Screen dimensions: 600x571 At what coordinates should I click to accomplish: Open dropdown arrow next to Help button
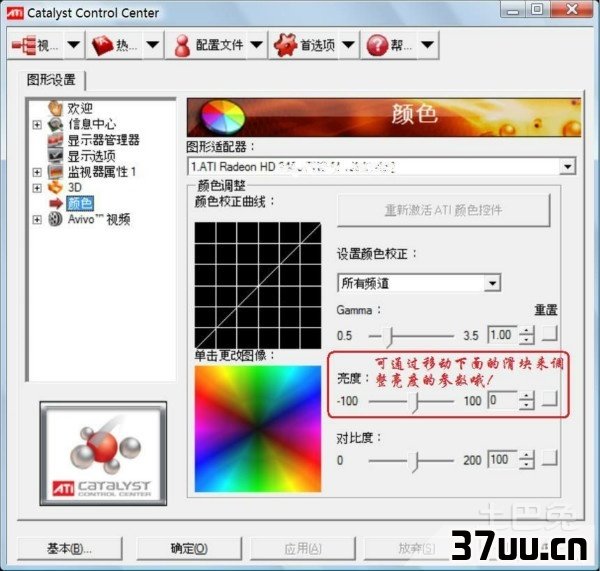pos(427,45)
